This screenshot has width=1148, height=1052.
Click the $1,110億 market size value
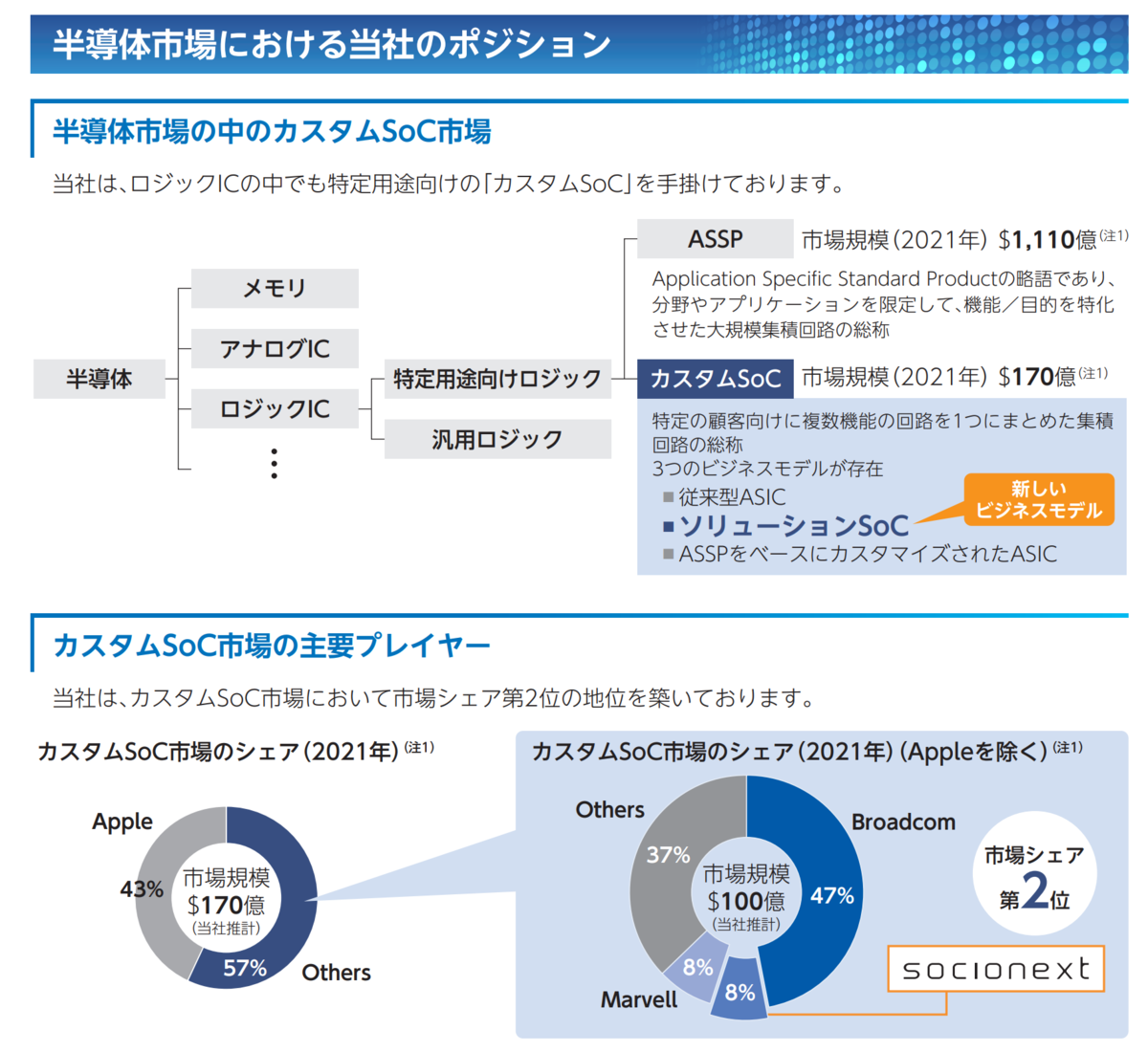1048,239
